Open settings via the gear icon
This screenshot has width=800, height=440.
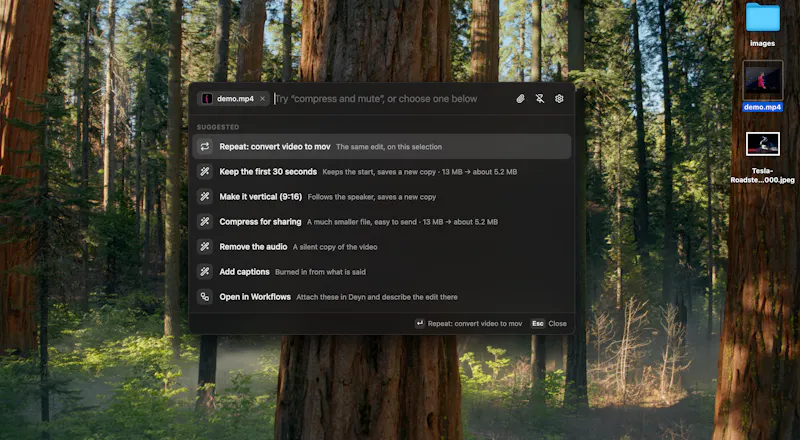559,99
